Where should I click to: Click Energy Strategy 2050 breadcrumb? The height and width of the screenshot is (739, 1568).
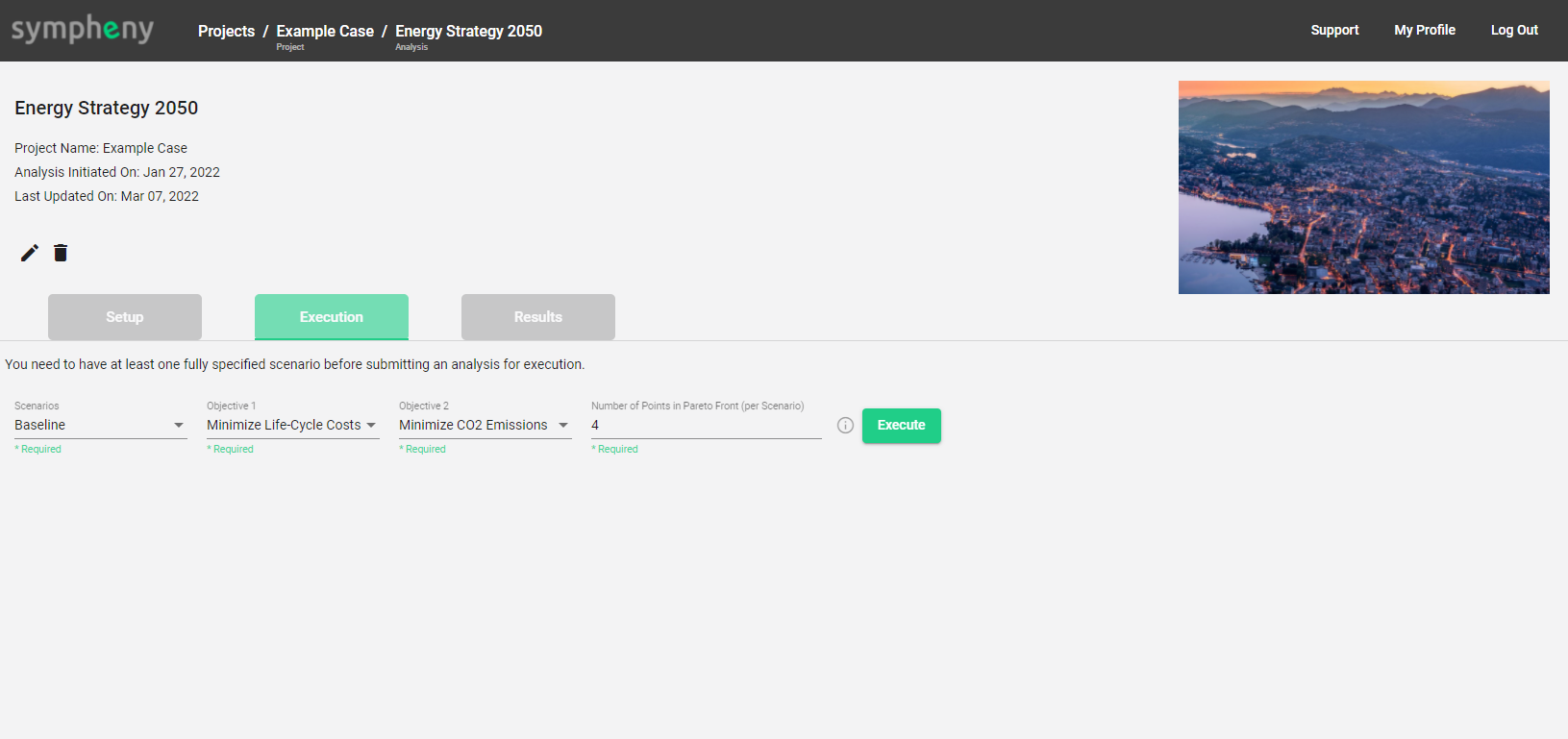pos(468,31)
